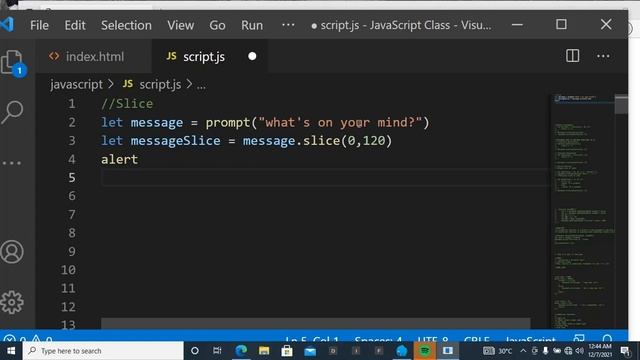Viewport: 640px width, 360px height.
Task: Open the Windows Start menu
Action: [x=11, y=351]
